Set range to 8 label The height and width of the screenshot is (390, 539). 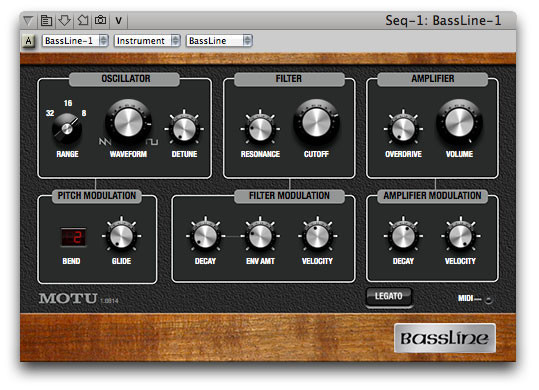click(x=84, y=113)
